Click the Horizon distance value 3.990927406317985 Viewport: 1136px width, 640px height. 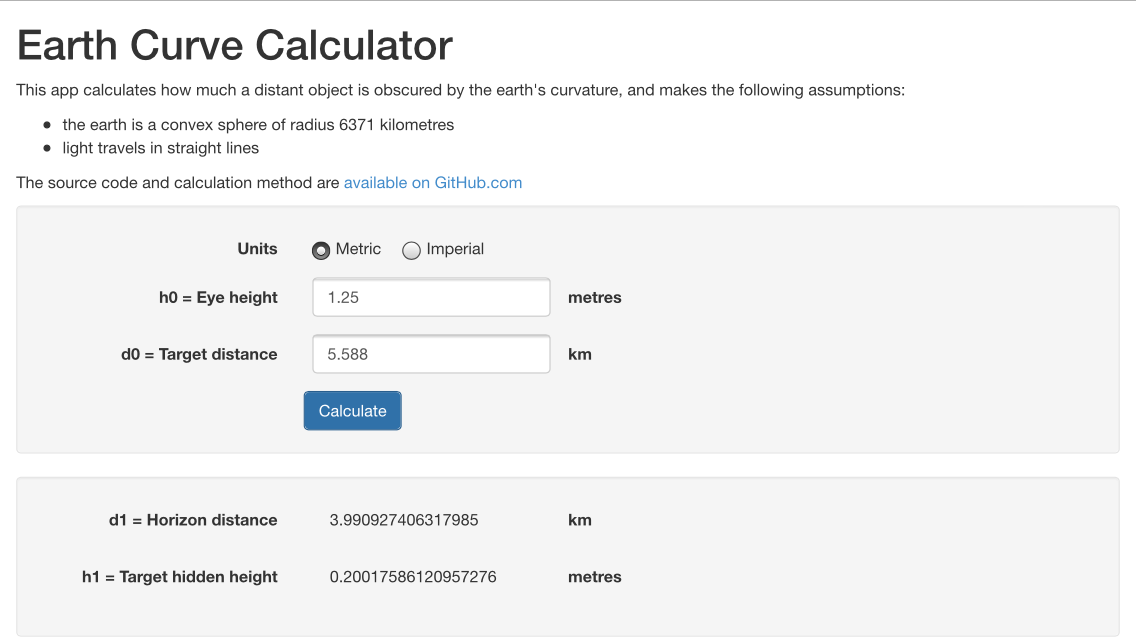pos(404,520)
